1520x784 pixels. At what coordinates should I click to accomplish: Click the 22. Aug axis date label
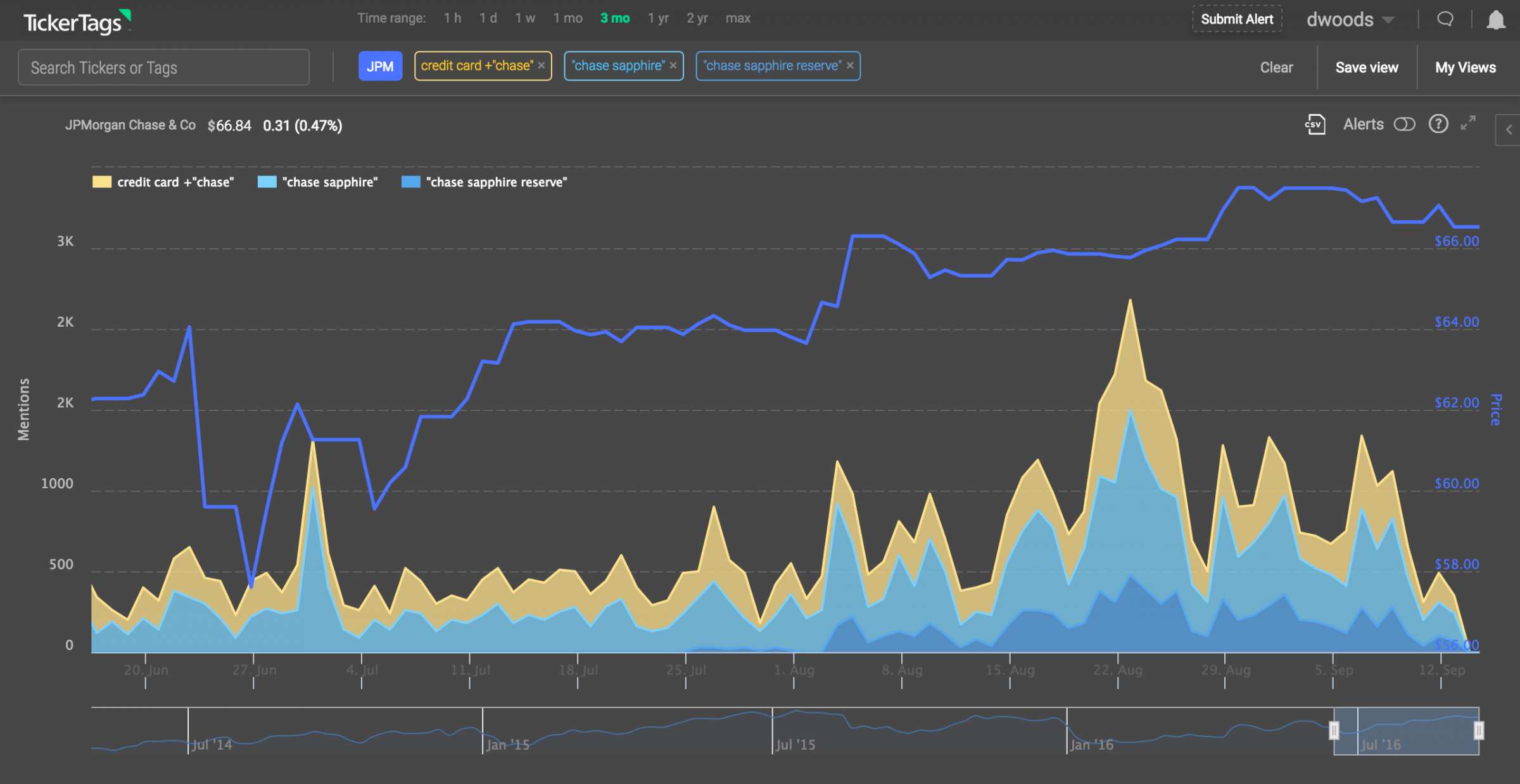[x=1118, y=670]
